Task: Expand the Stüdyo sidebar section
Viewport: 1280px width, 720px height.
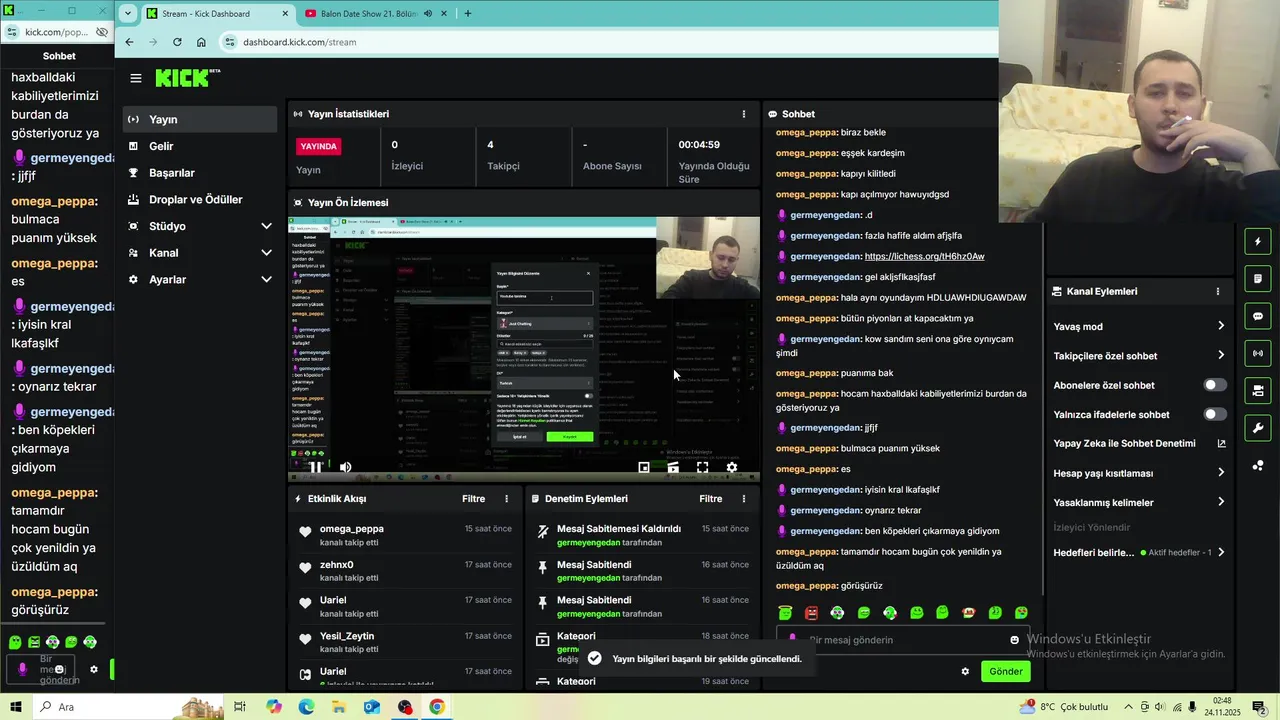Action: 199,226
